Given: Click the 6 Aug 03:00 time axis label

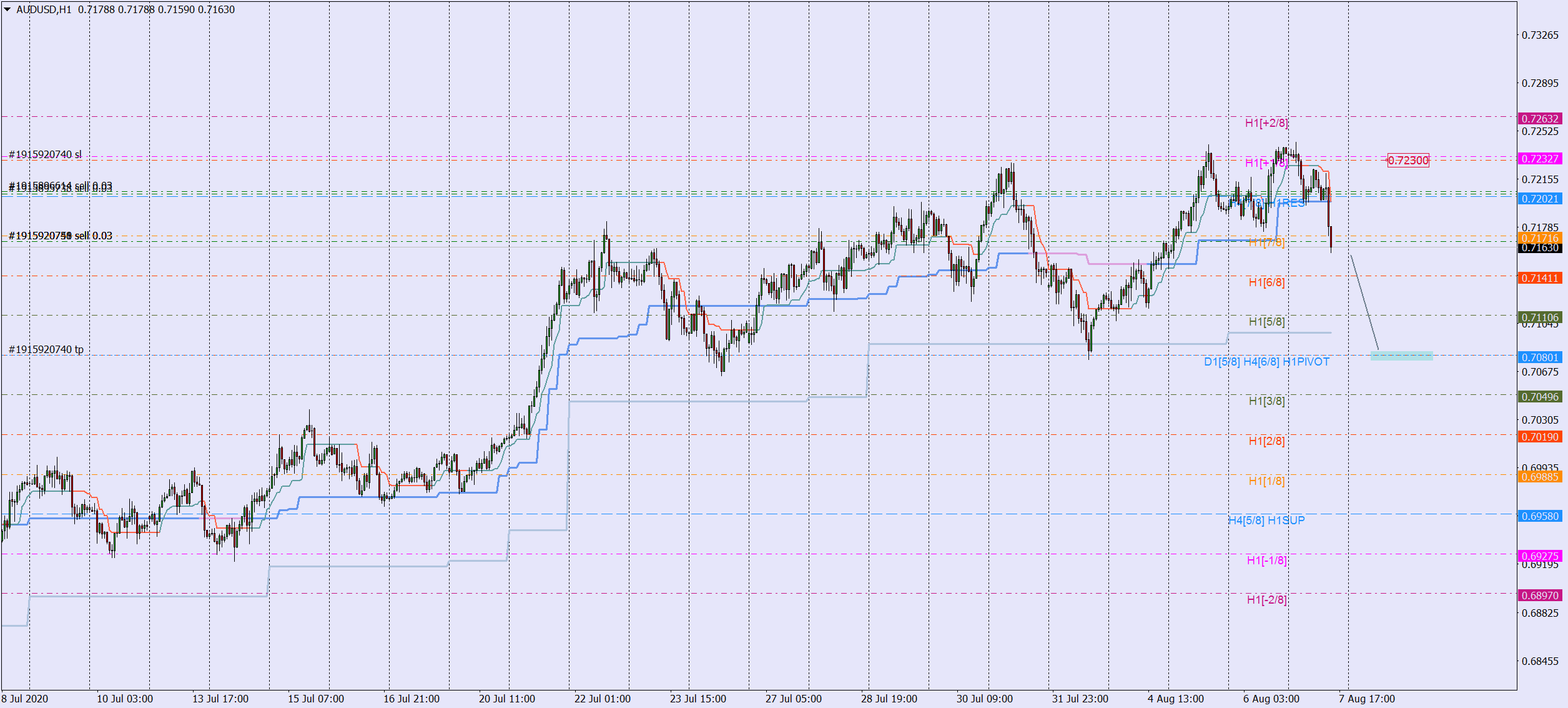Looking at the screenshot, I should point(1271,699).
